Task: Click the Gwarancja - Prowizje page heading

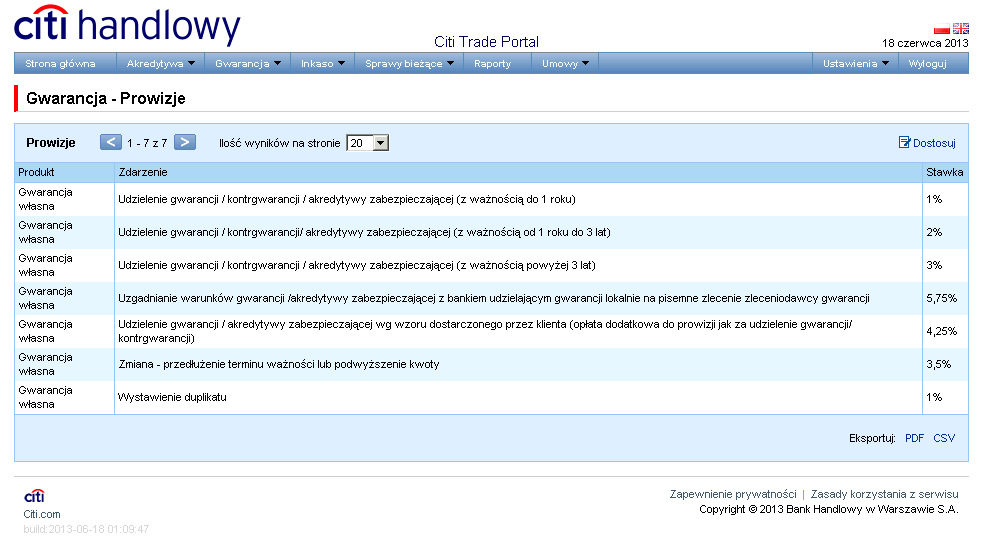Action: tap(106, 99)
